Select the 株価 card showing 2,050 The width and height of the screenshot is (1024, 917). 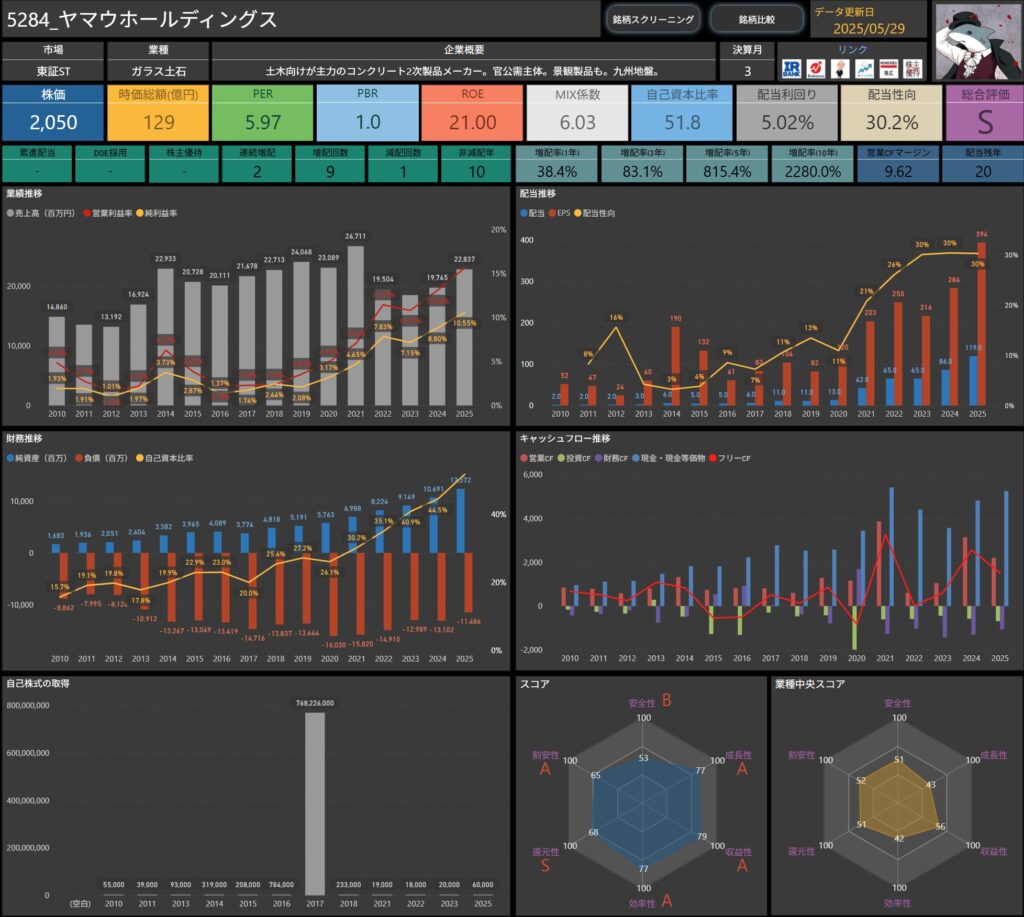(53, 112)
